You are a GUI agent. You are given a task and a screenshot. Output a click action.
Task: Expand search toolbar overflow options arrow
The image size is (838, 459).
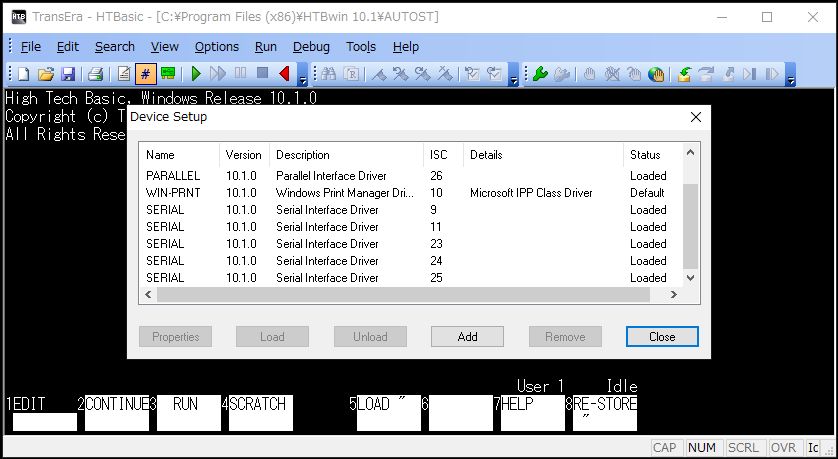coord(514,75)
